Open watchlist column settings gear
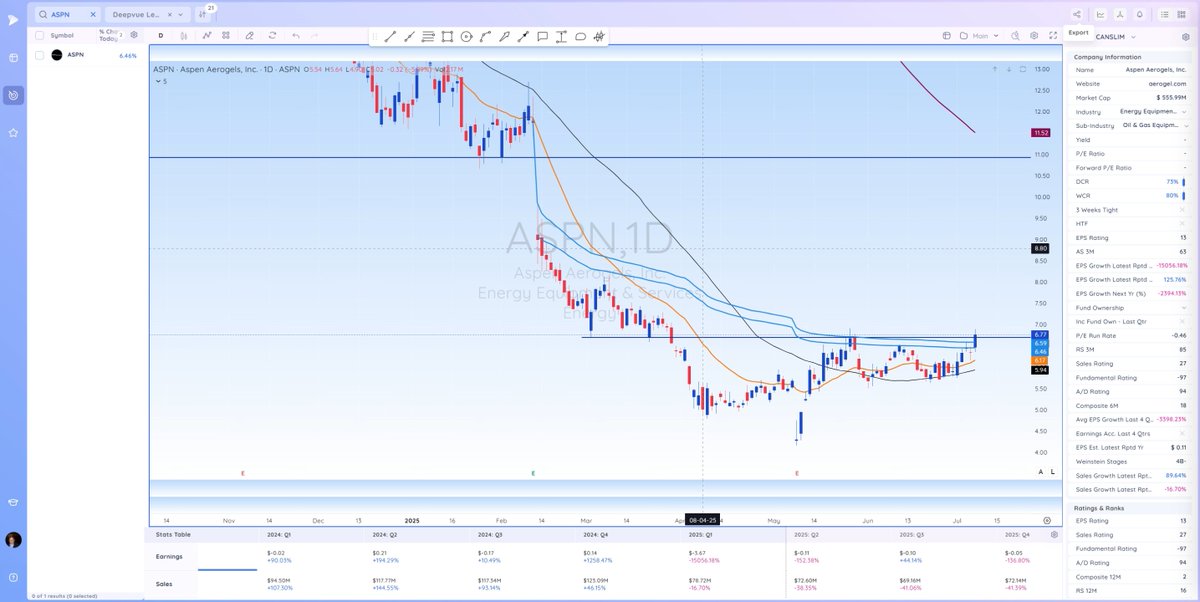Viewport: 1200px width, 602px height. click(134, 35)
